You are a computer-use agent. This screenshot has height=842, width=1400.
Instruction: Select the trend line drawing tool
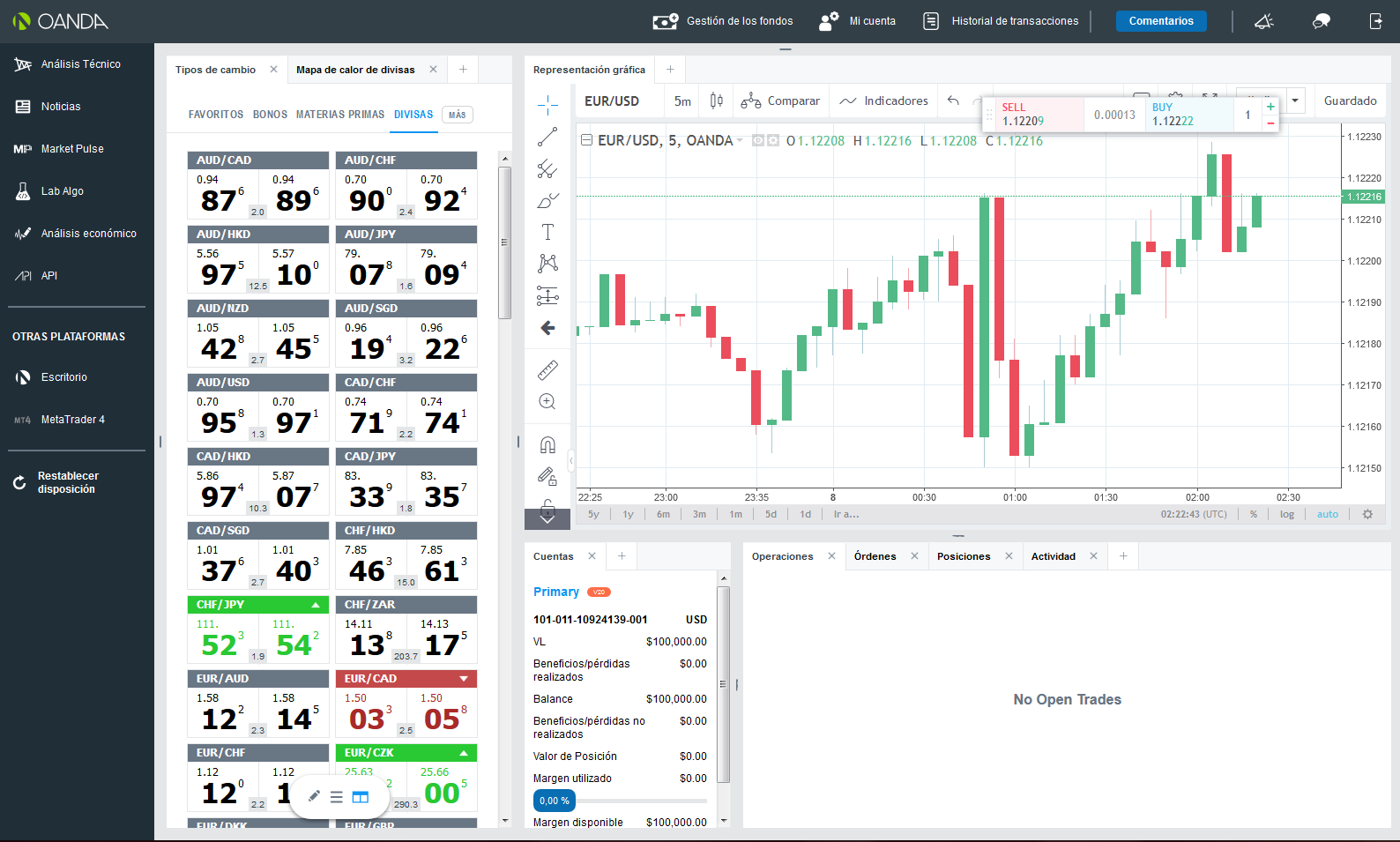[x=547, y=137]
